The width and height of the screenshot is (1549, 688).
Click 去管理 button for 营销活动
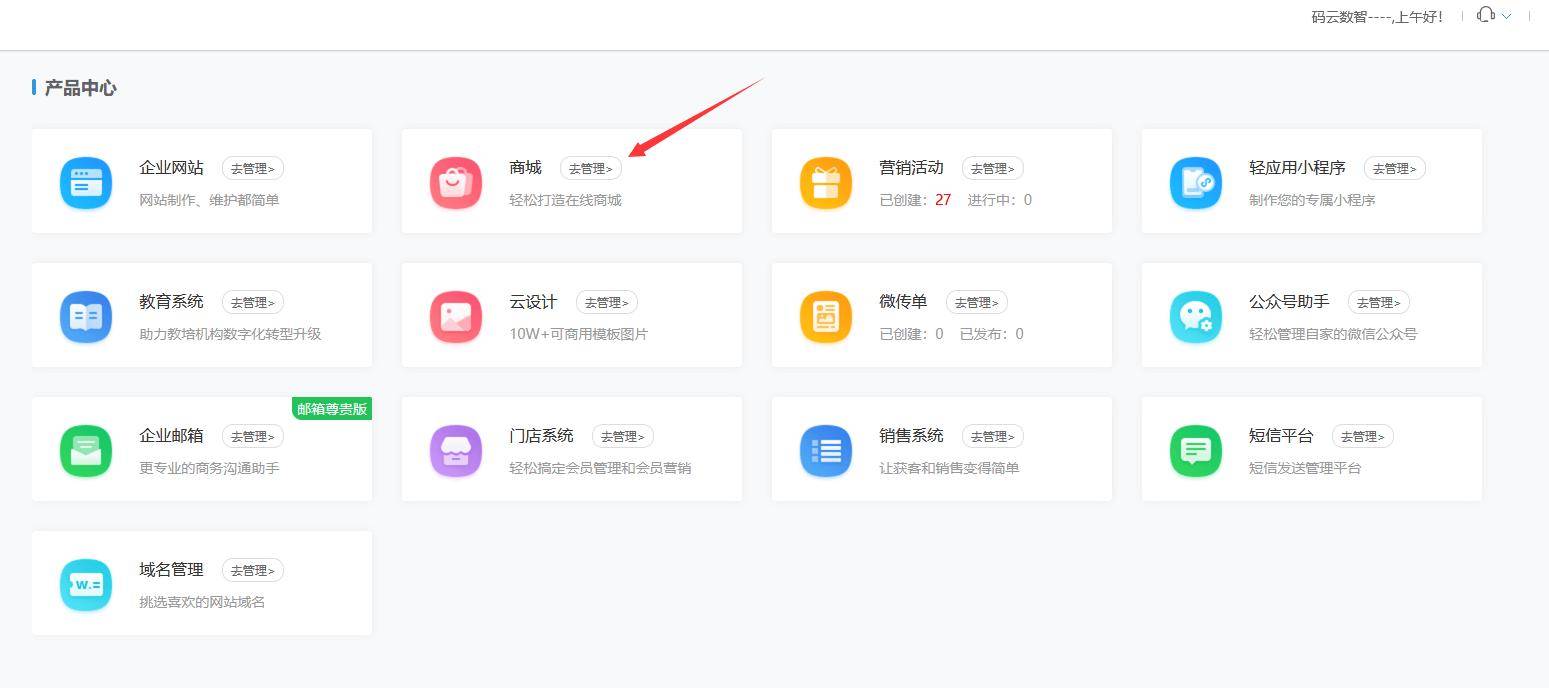[993, 169]
